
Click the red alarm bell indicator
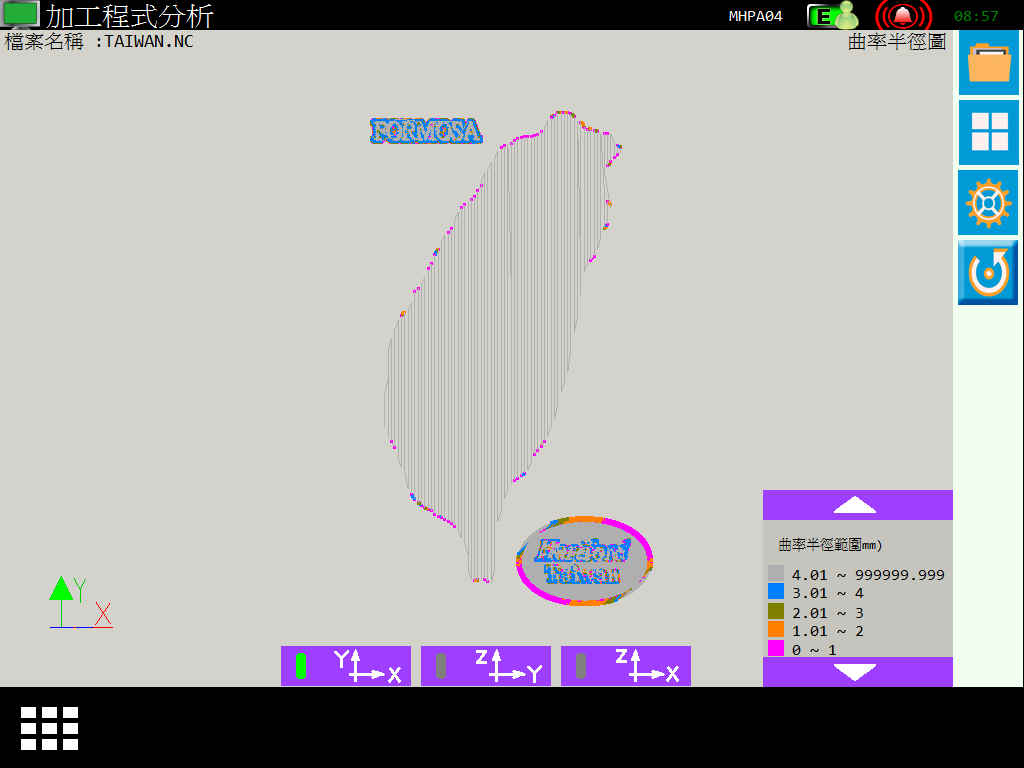pos(903,15)
